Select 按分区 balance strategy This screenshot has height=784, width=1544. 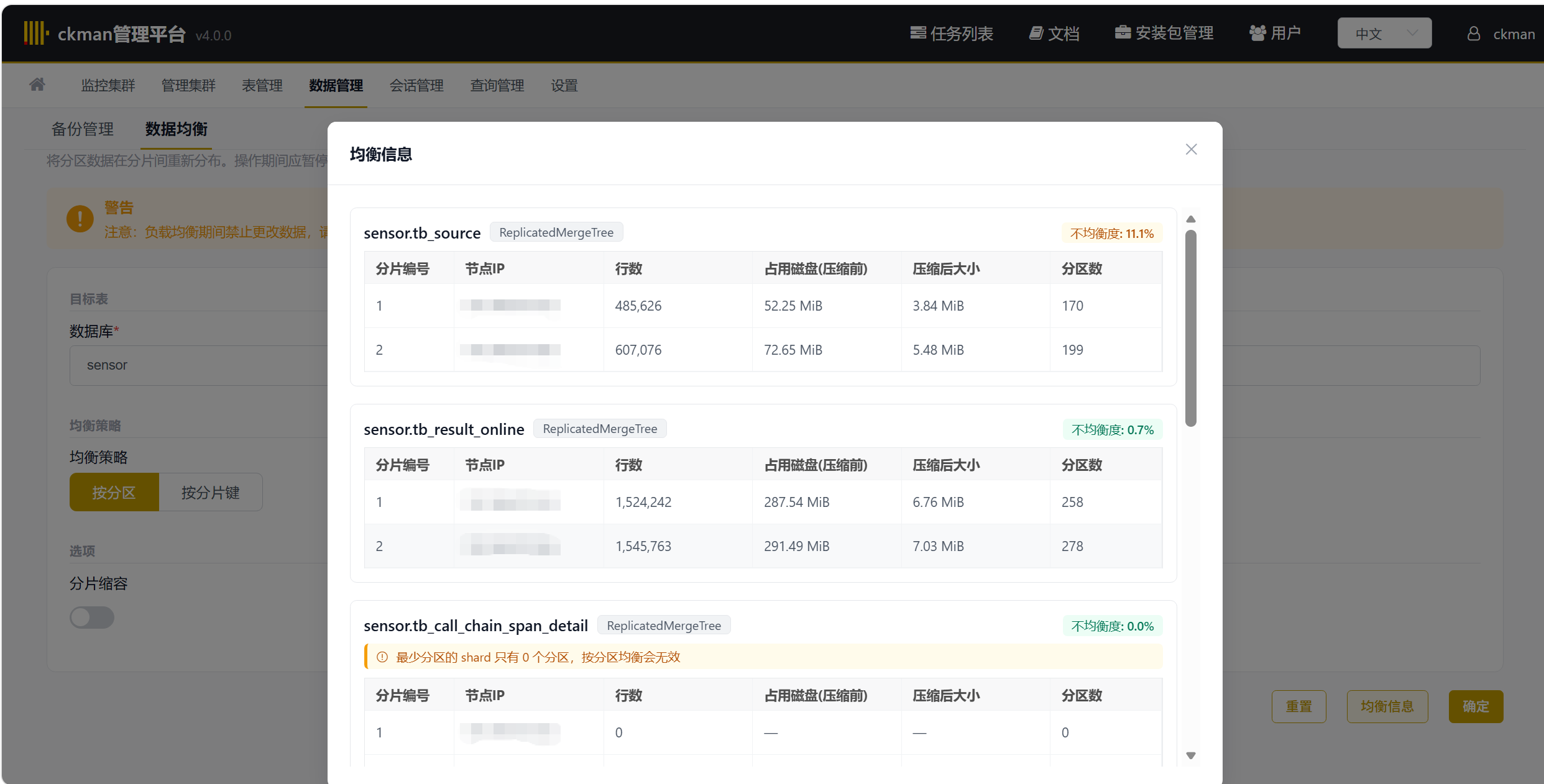pyautogui.click(x=114, y=493)
